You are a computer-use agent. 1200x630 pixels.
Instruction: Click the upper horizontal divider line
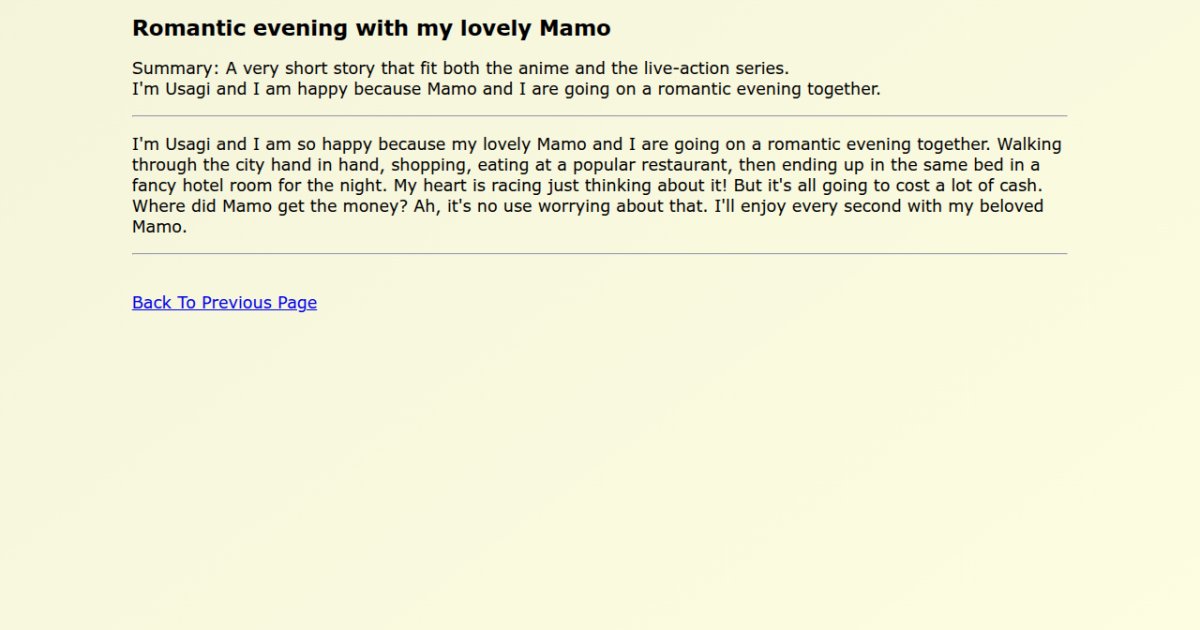point(599,116)
